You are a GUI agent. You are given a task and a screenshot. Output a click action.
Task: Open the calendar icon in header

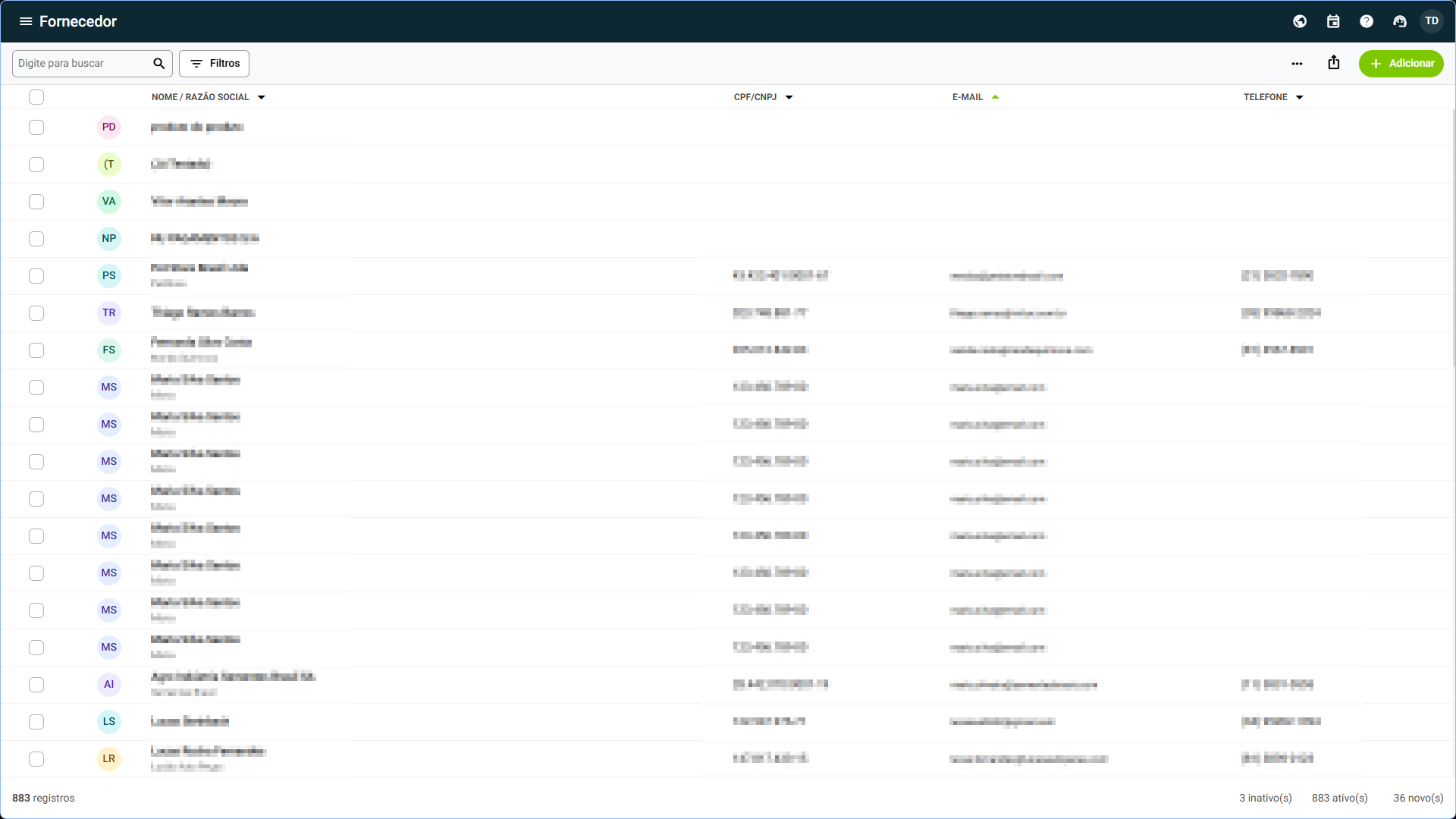tap(1333, 21)
